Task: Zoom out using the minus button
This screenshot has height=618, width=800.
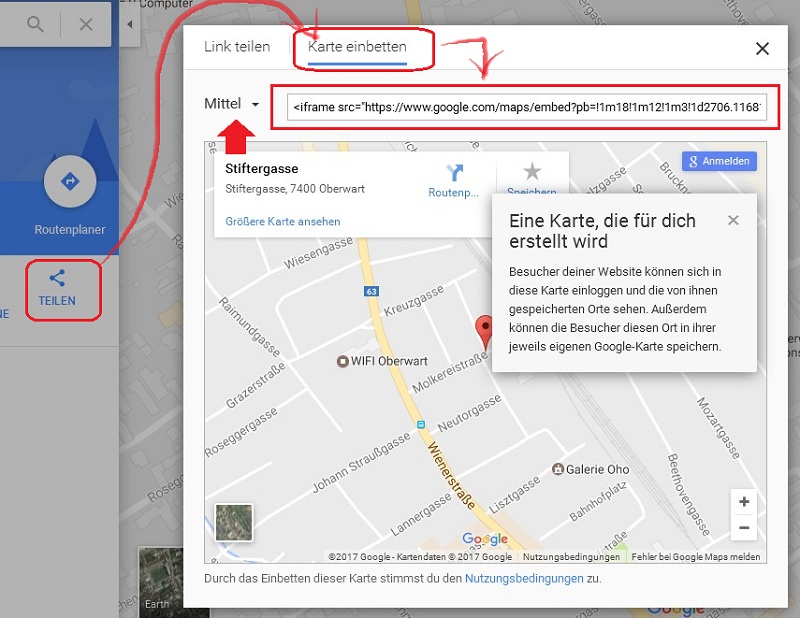Action: coord(743,527)
